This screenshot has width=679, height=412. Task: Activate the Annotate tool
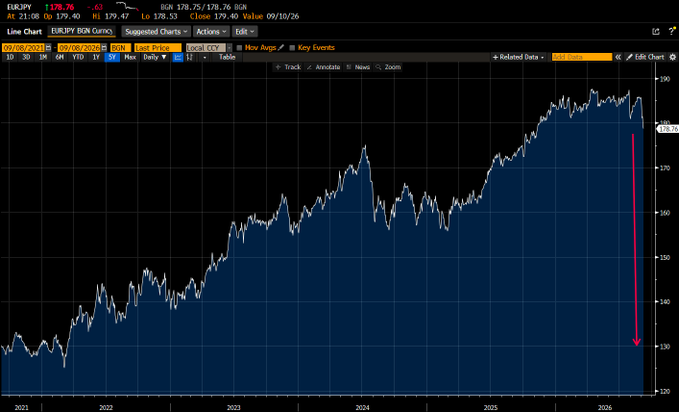[x=323, y=67]
